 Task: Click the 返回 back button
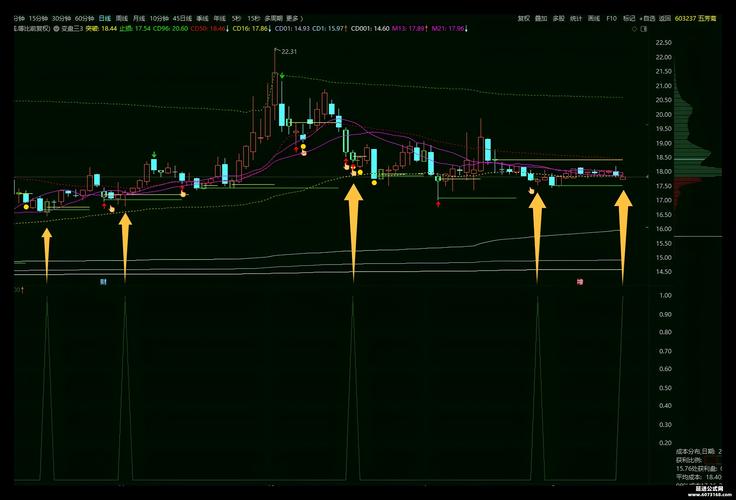(665, 18)
